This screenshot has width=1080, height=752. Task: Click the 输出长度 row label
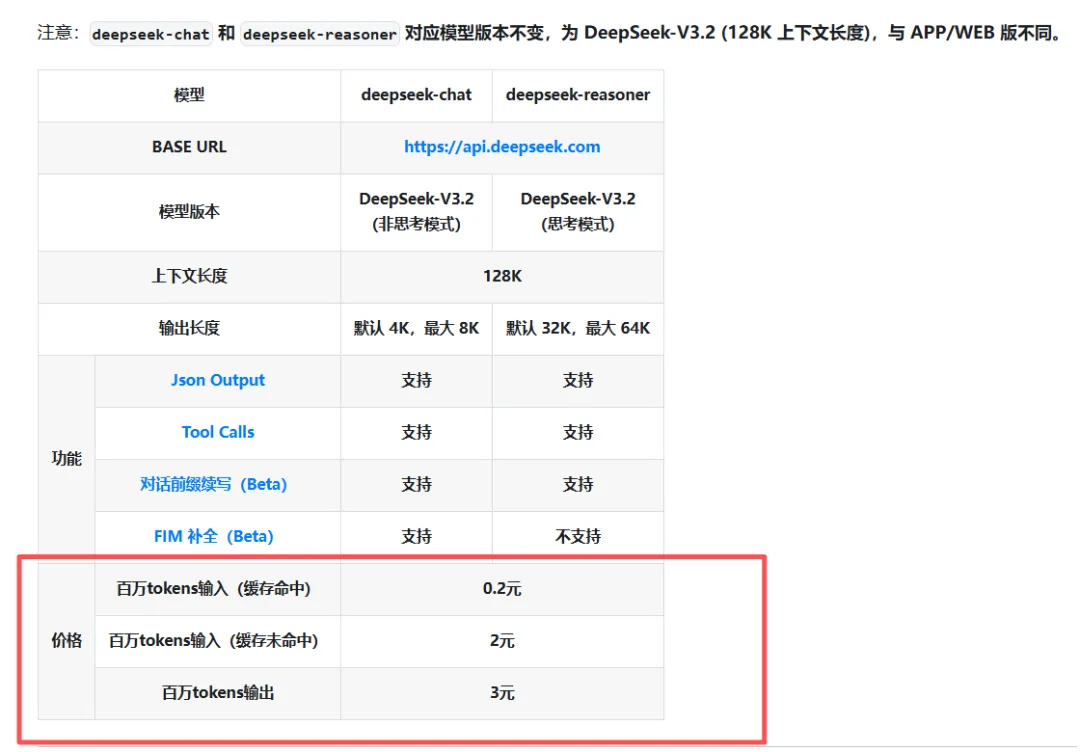click(189, 328)
